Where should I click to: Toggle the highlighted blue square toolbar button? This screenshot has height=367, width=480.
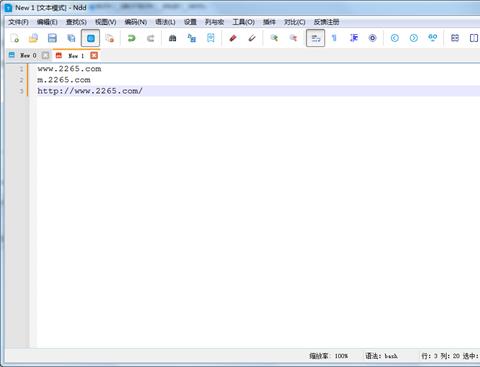pos(90,38)
